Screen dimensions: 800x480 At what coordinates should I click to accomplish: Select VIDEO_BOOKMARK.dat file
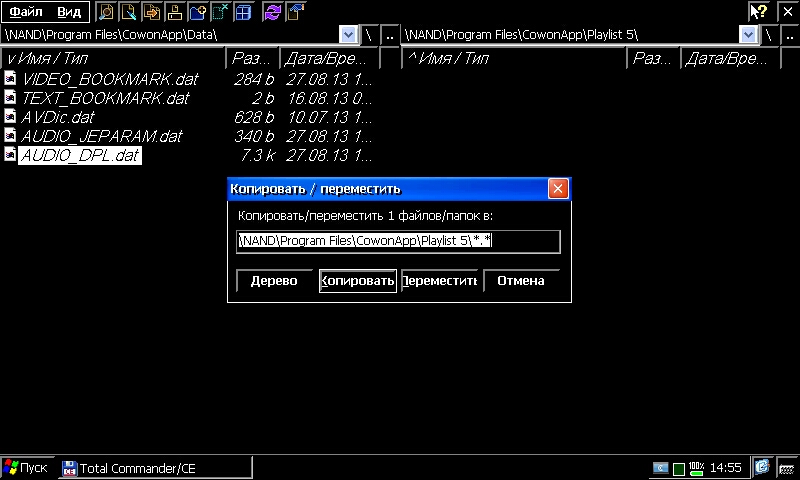110,79
